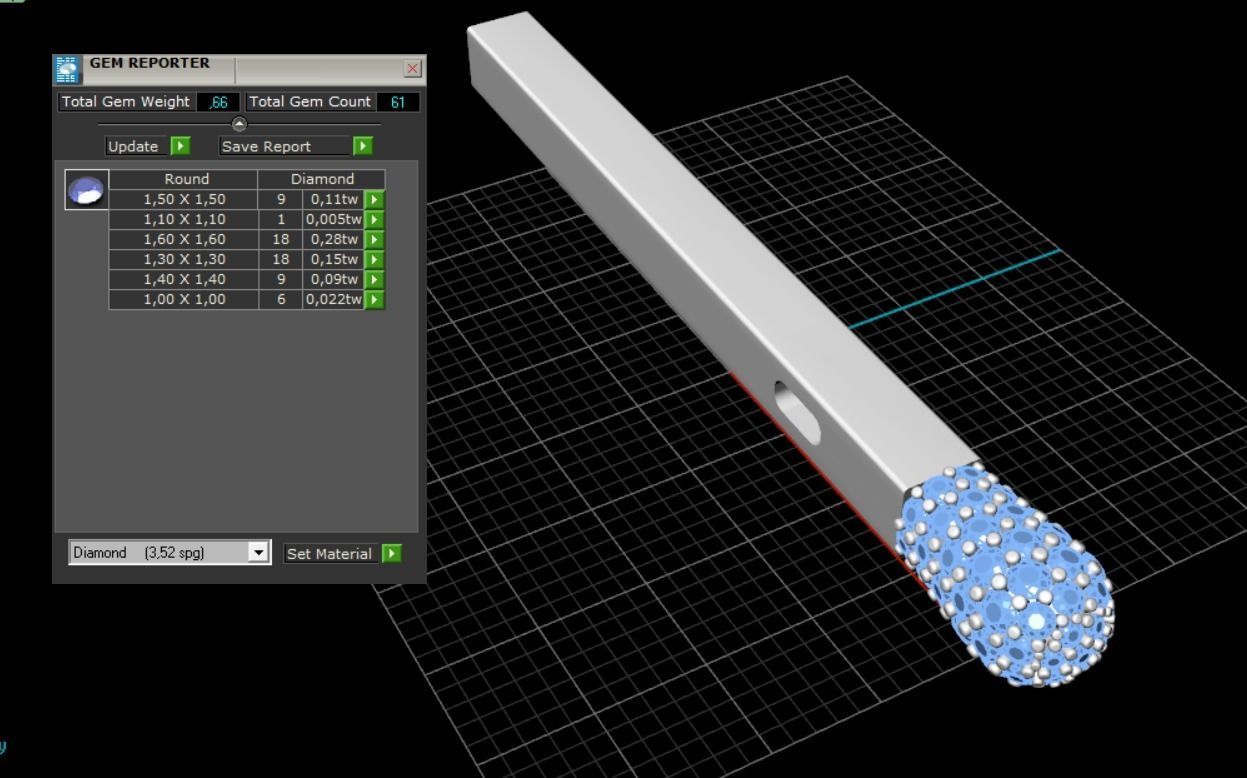Close the Gem Reporter window
This screenshot has width=1247, height=778.
pos(412,69)
